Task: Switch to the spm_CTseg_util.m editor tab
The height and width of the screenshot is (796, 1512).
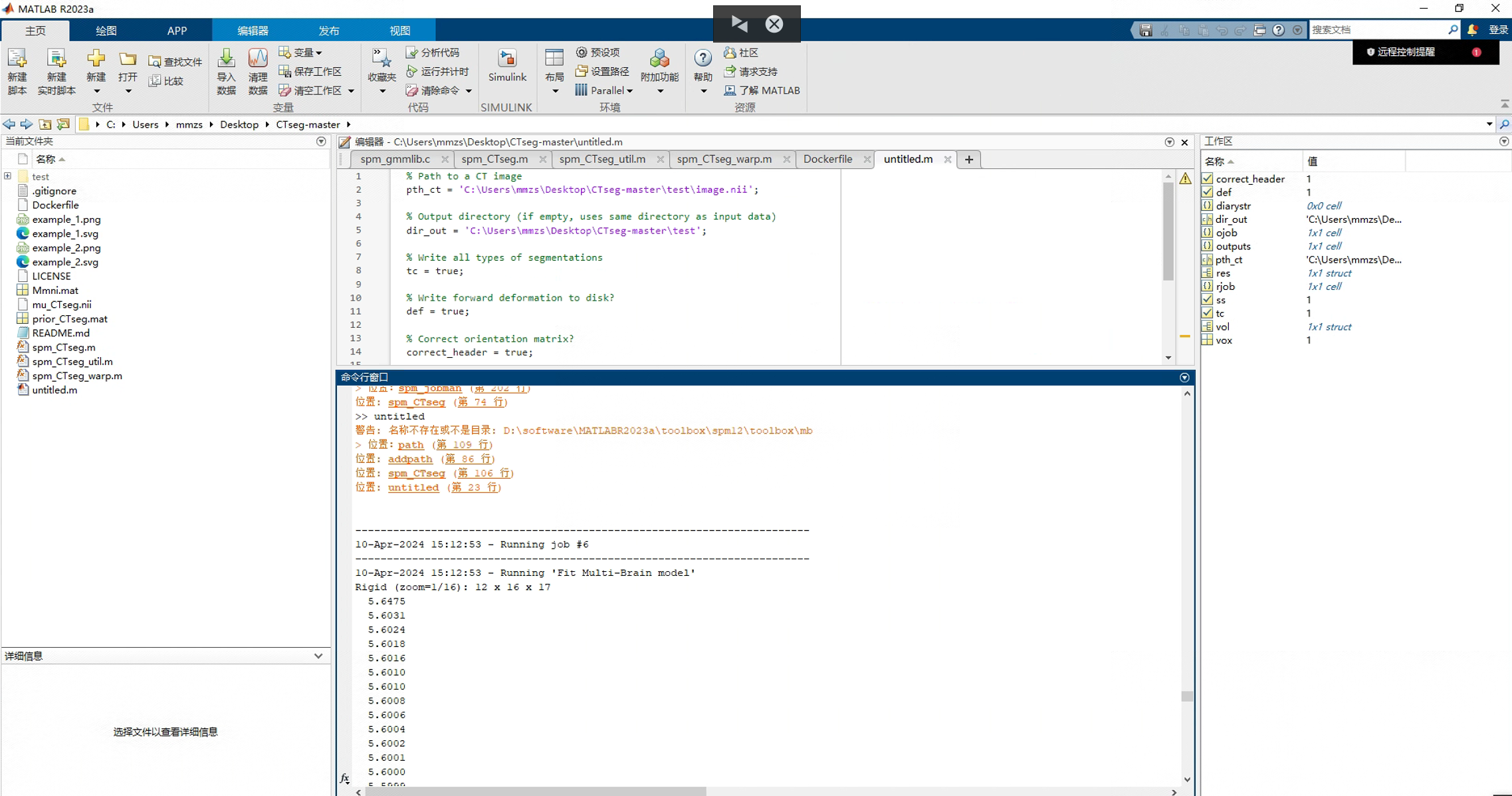Action: click(602, 159)
